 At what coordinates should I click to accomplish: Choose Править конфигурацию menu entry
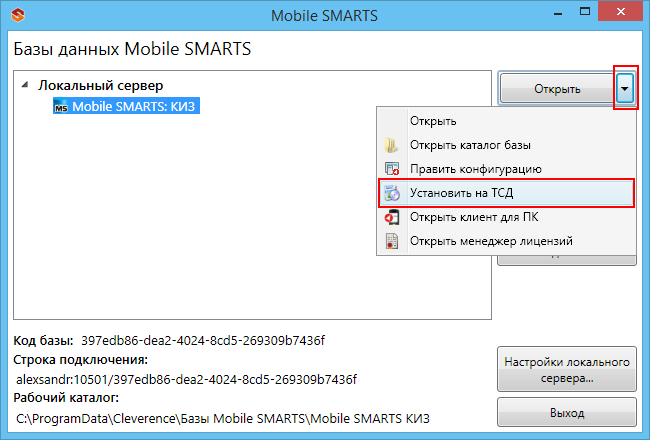tap(506, 169)
